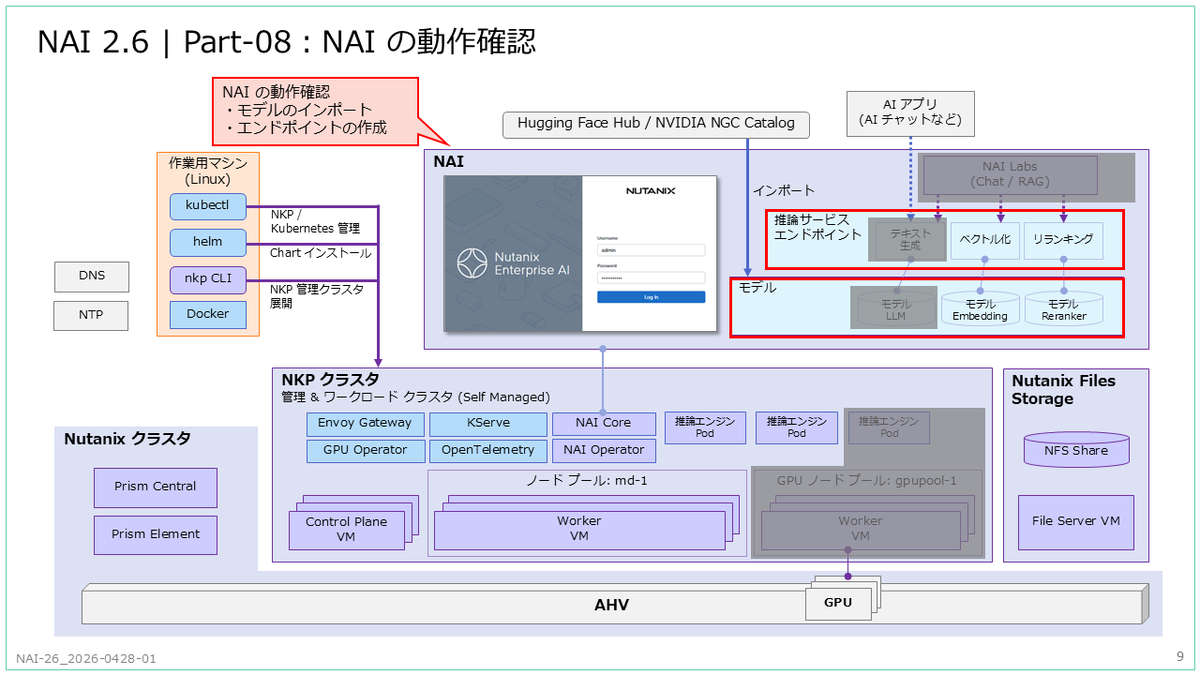Click the NKP クラスタ heading
Image resolution: width=1200 pixels, height=675 pixels.
tap(330, 380)
